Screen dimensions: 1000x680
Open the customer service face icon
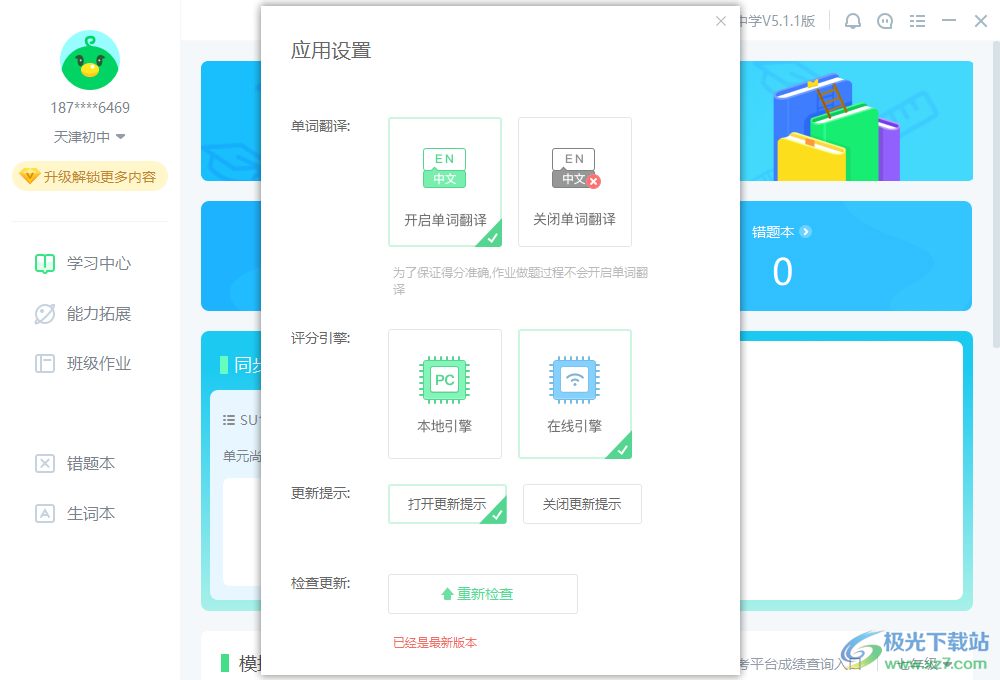(885, 21)
